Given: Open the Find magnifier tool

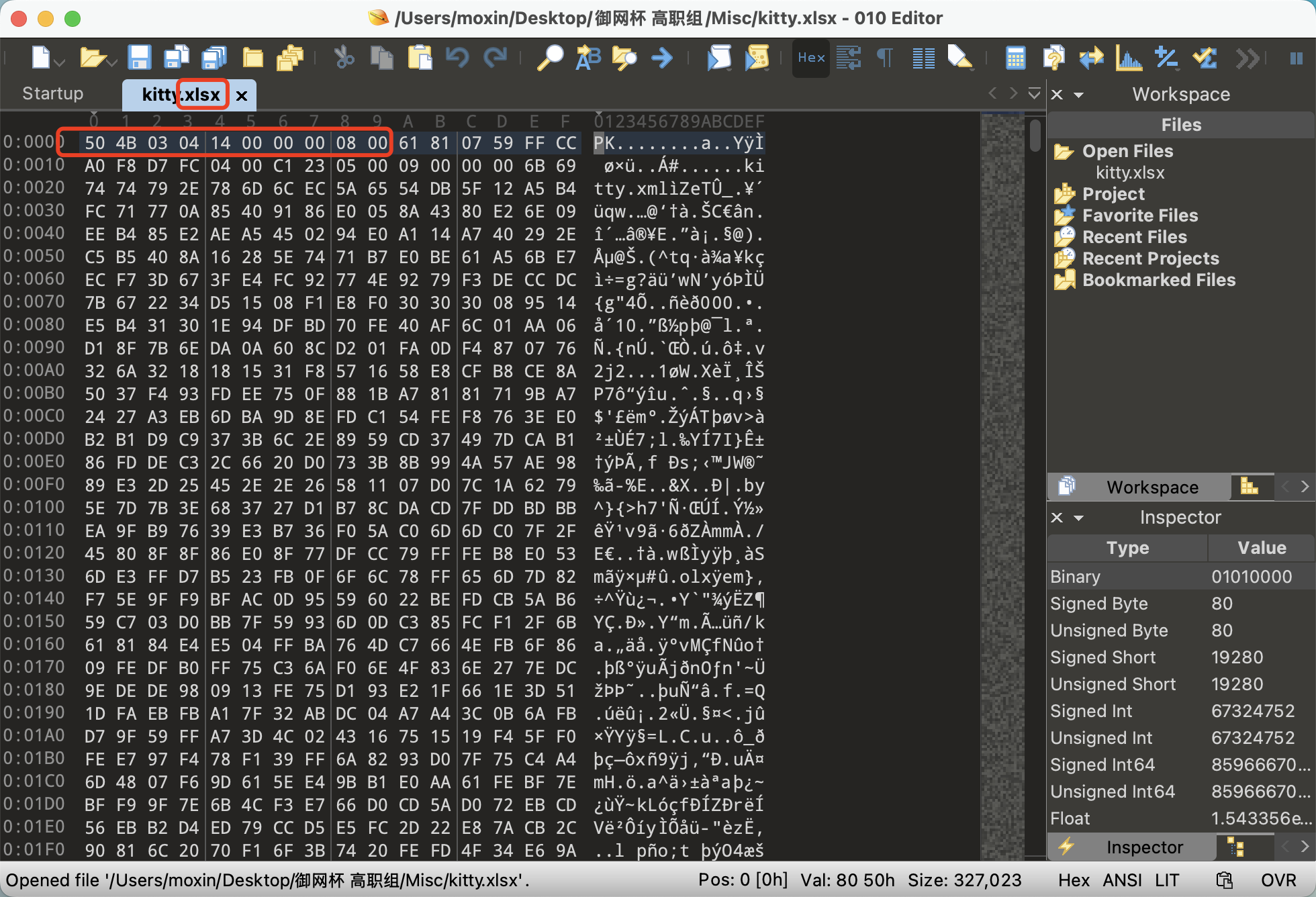Looking at the screenshot, I should click(550, 58).
